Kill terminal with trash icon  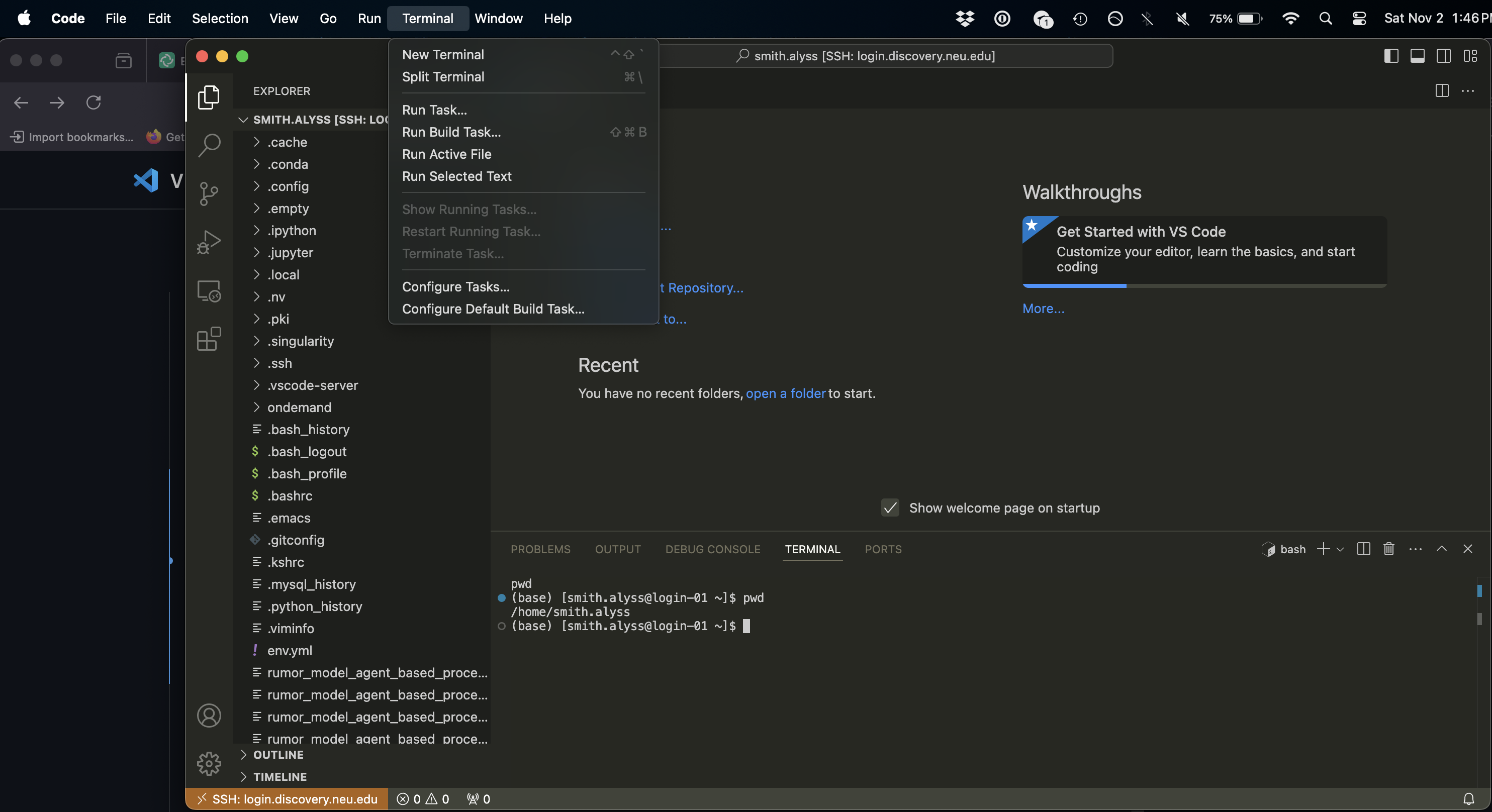point(1389,549)
